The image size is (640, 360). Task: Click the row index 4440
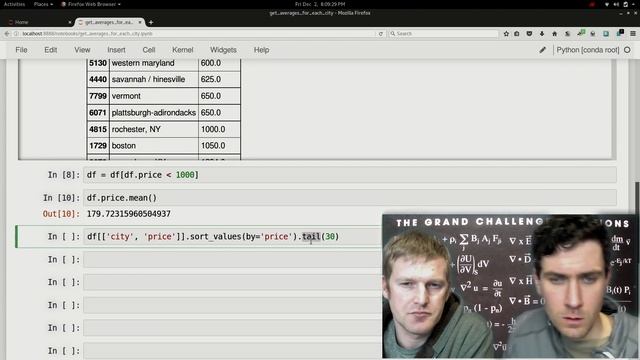coord(98,79)
